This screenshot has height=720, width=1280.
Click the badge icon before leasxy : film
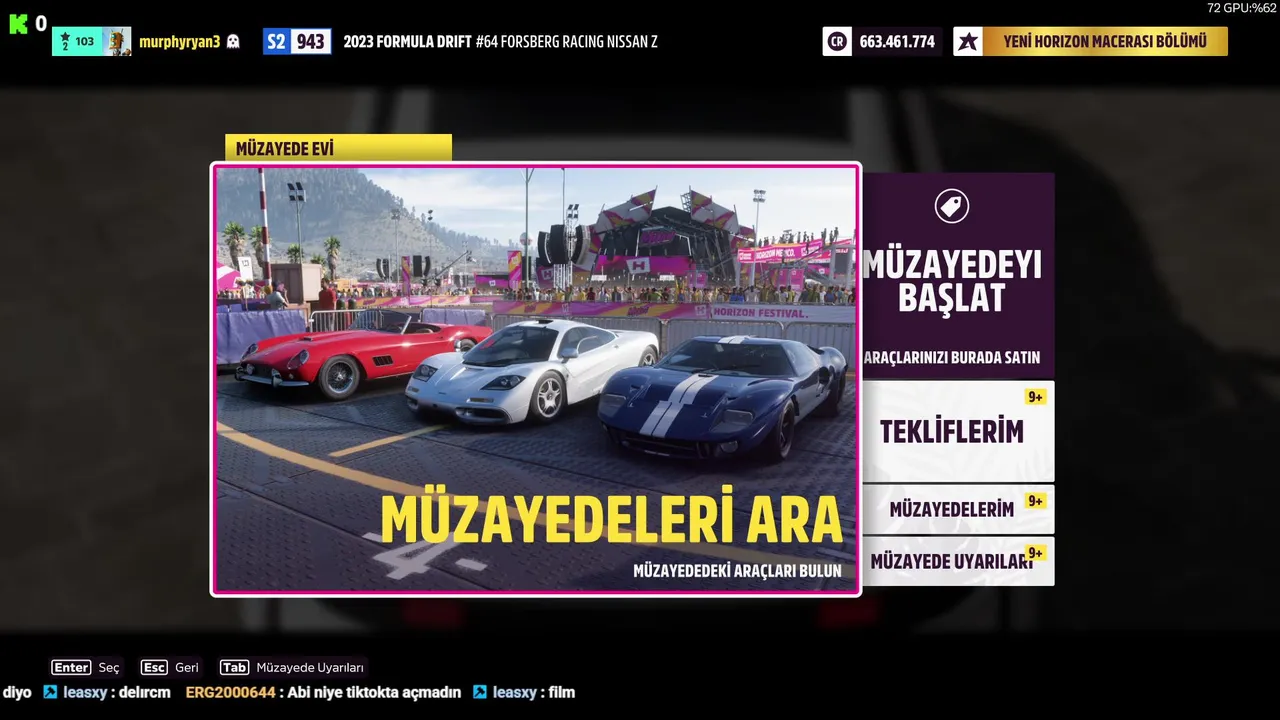480,692
